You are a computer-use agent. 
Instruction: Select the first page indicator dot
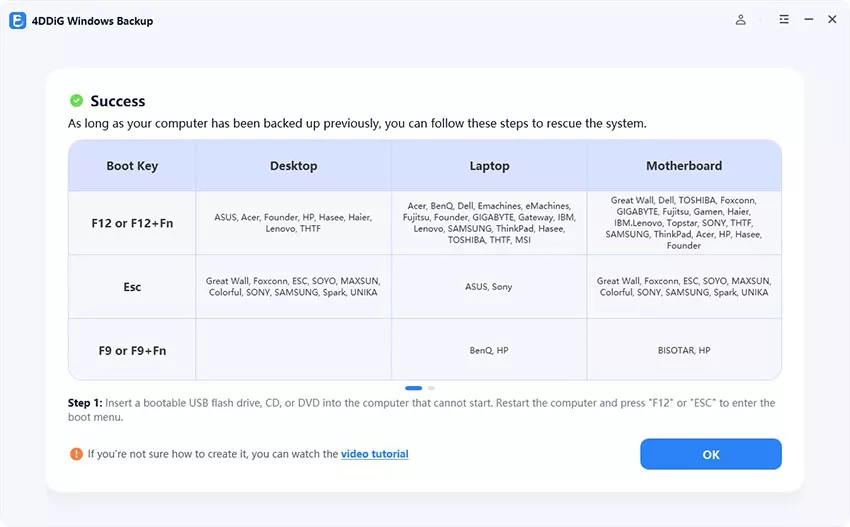pos(413,388)
